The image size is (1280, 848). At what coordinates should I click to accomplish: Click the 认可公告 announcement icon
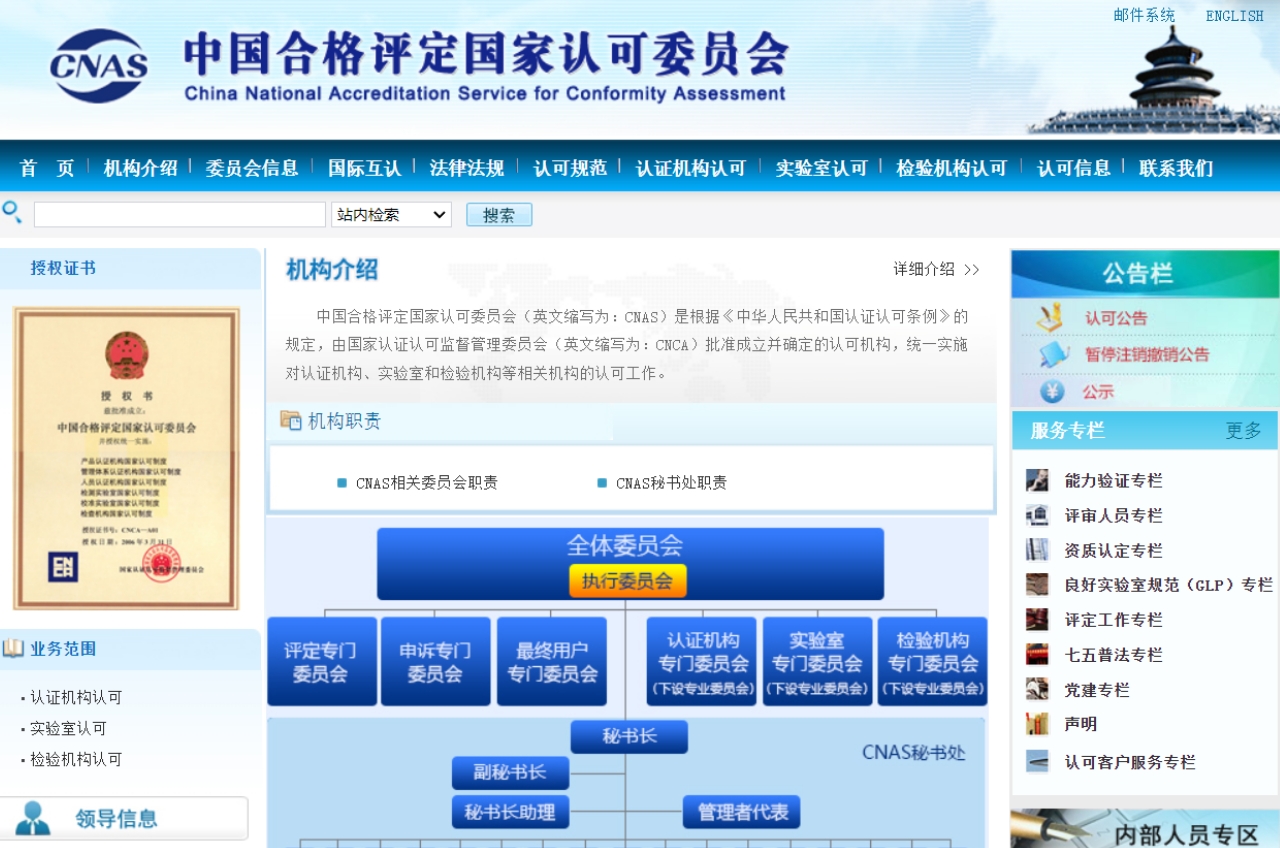(1050, 318)
